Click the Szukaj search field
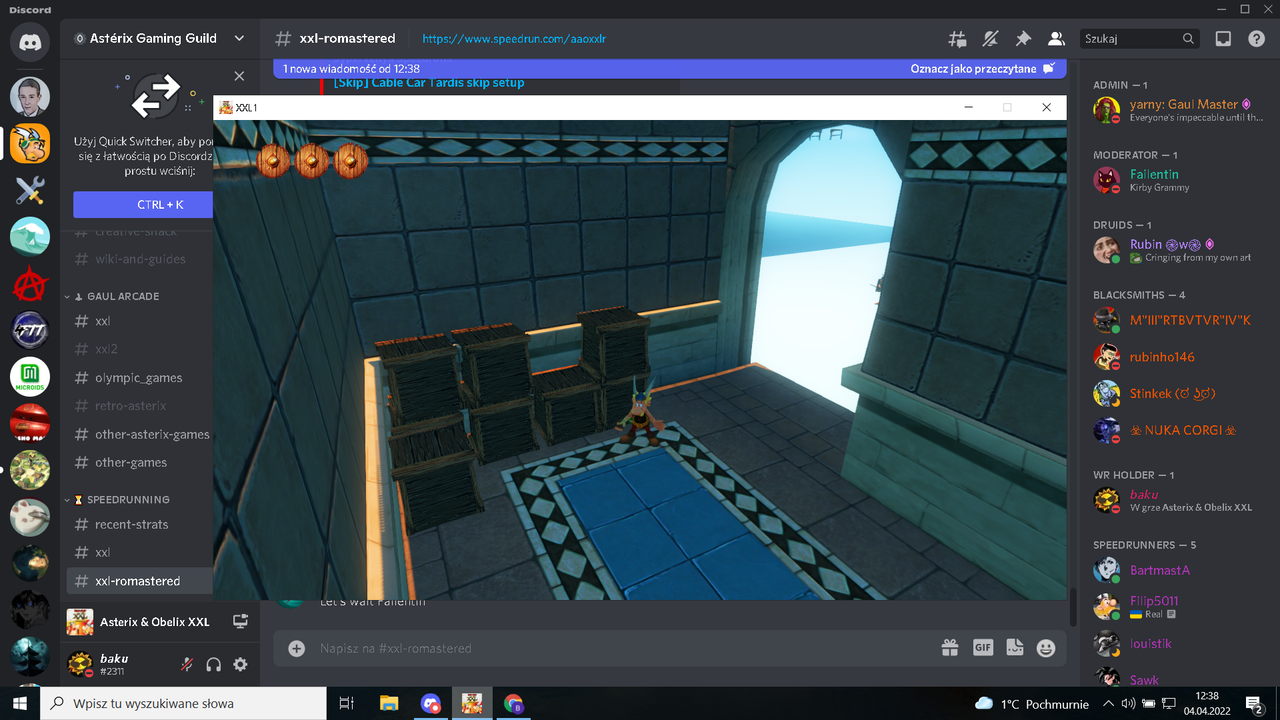 tap(1139, 39)
